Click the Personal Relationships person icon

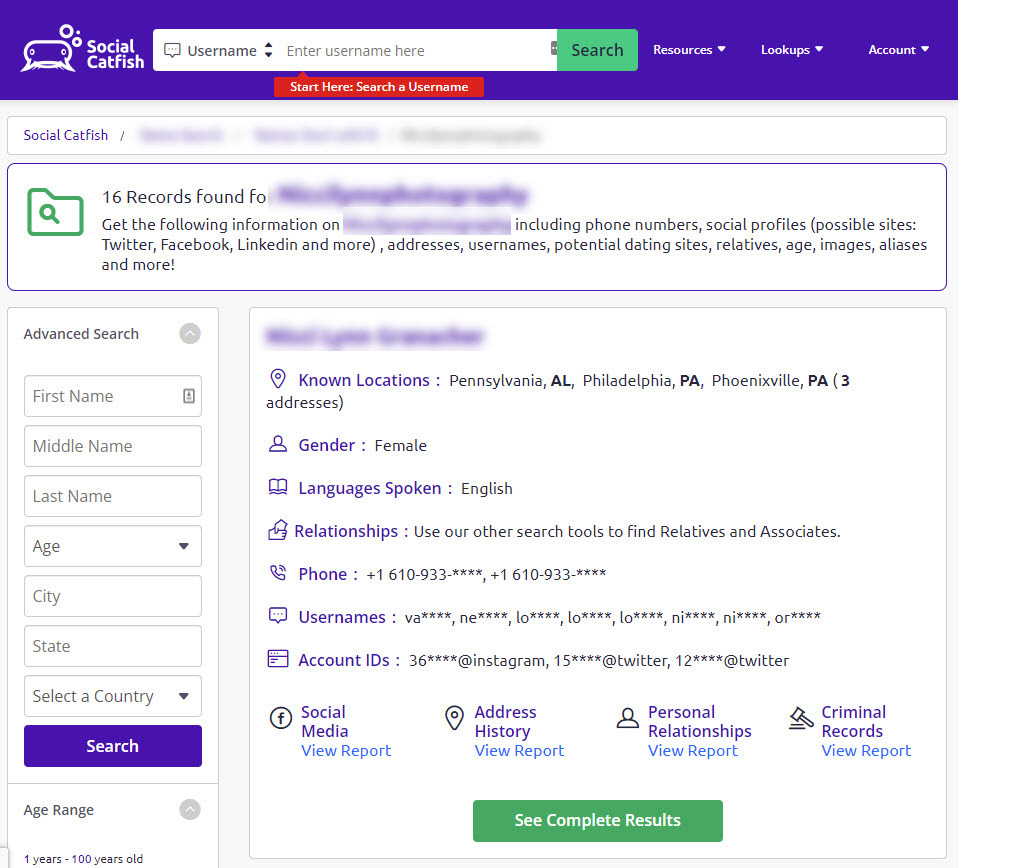tap(628, 718)
